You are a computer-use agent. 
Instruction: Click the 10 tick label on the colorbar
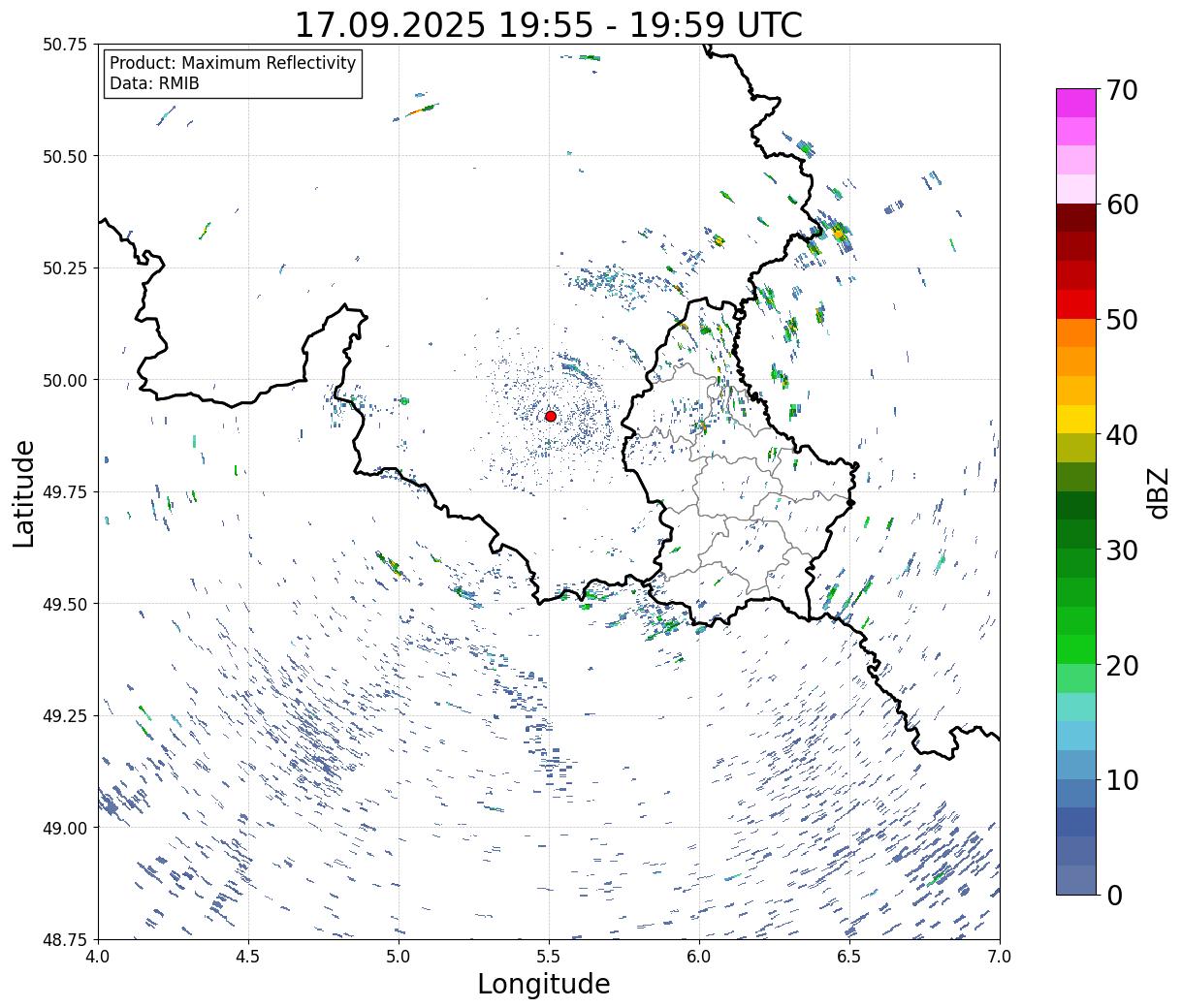(x=1122, y=780)
